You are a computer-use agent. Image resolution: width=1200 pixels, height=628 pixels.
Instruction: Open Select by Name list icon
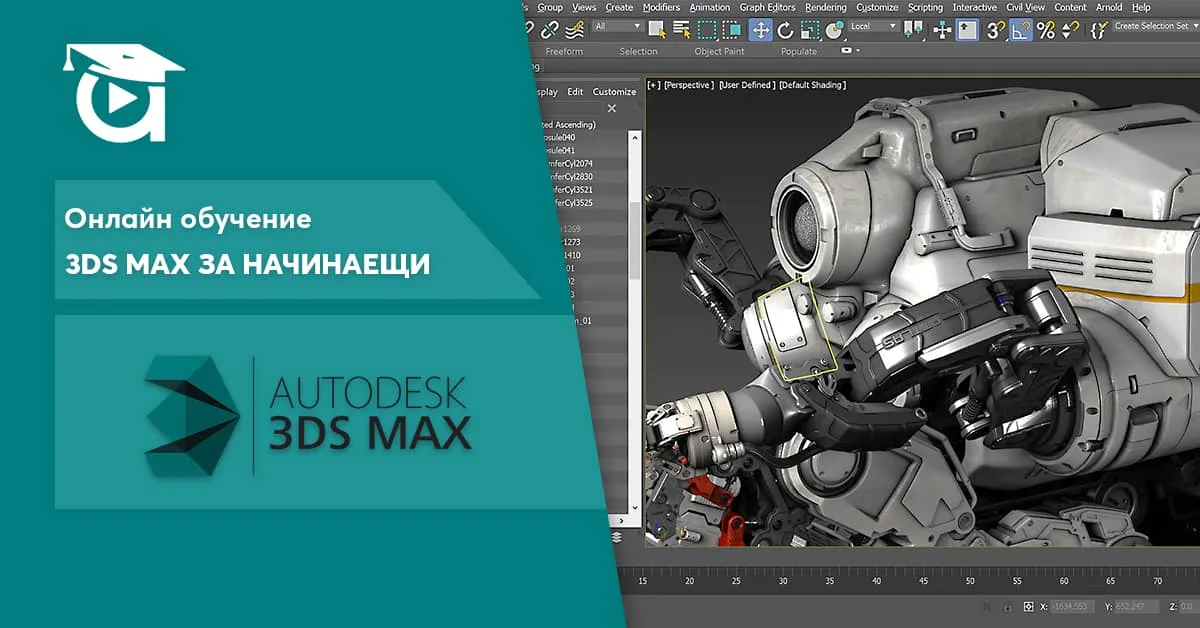(x=681, y=29)
